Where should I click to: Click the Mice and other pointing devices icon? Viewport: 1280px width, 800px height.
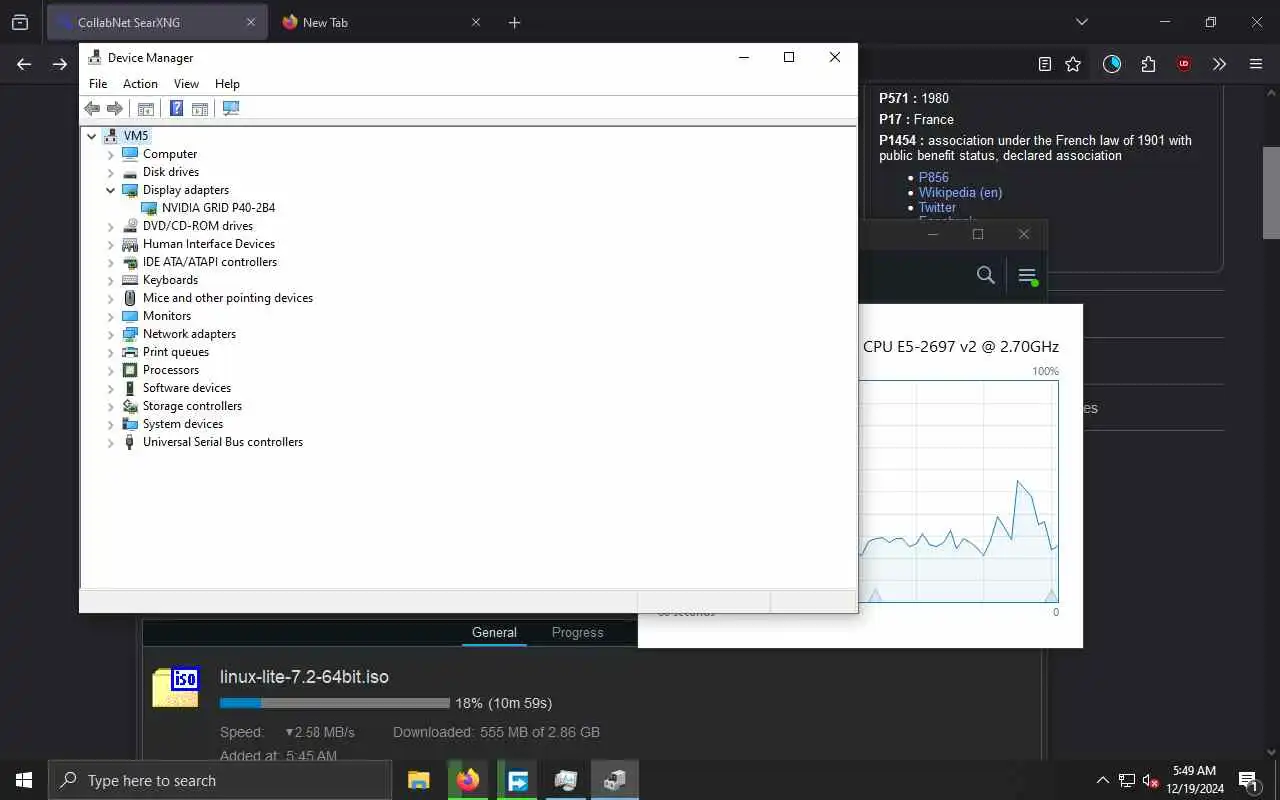130,298
